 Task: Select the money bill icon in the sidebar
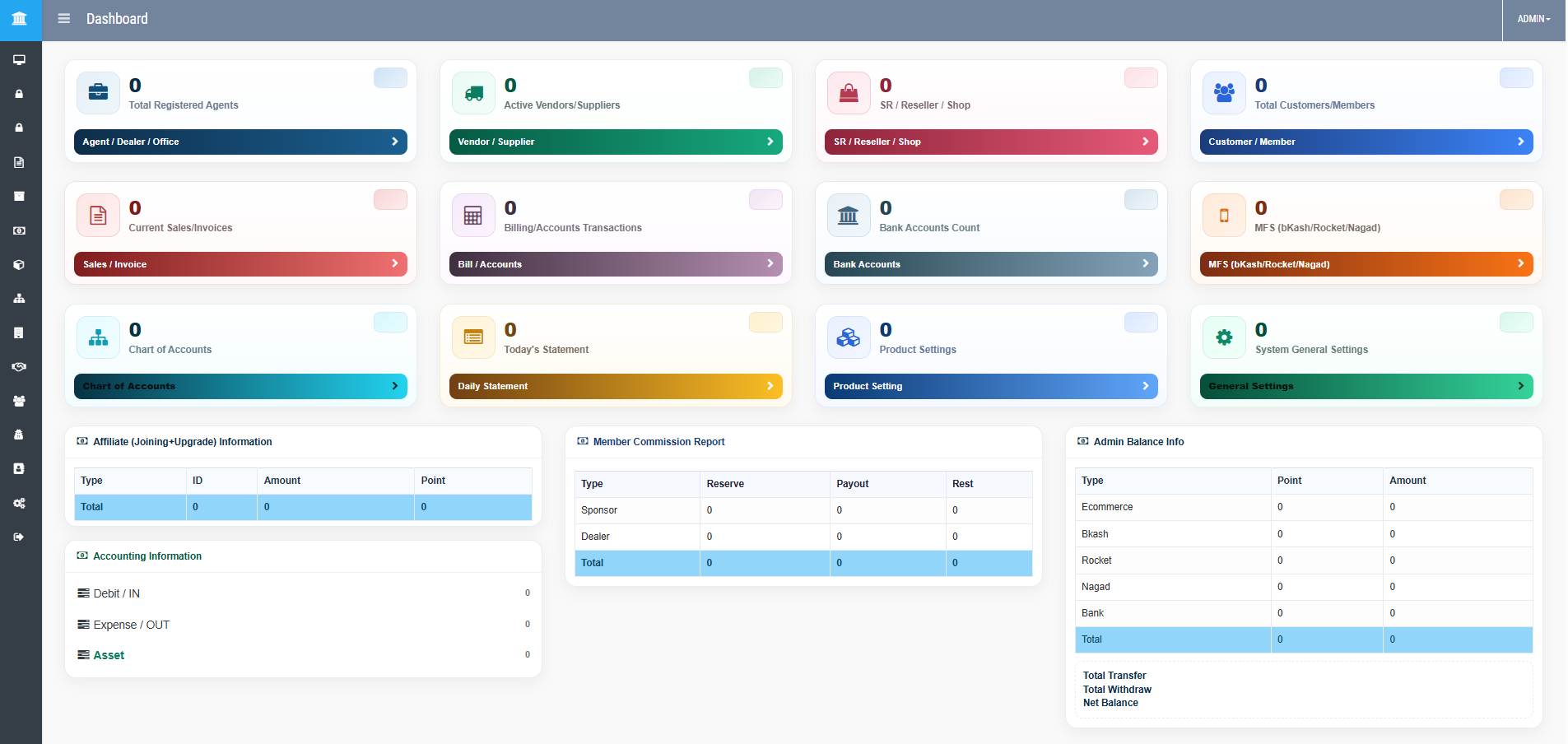[19, 230]
